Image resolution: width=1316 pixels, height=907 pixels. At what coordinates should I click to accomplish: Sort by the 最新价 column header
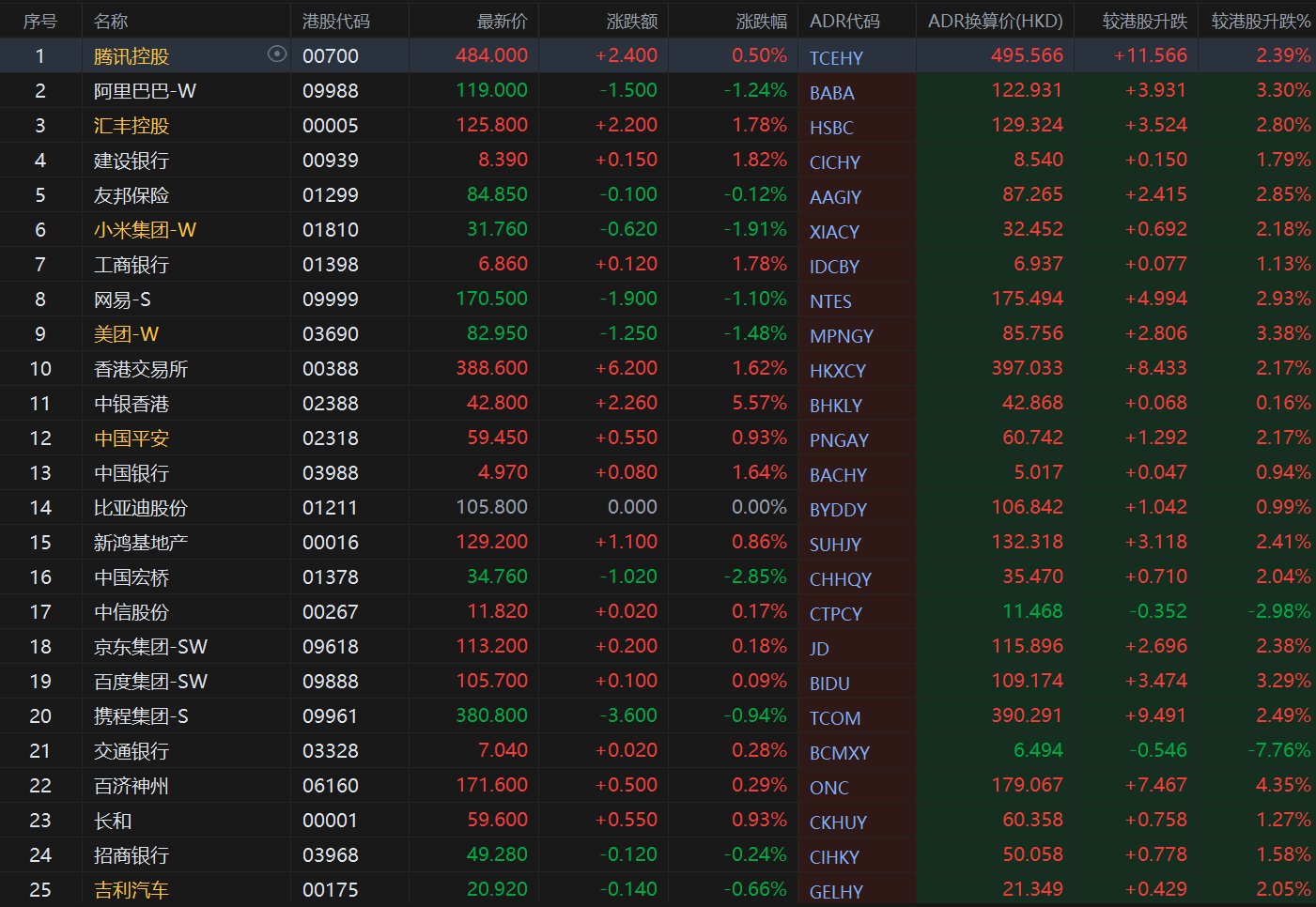[x=502, y=21]
